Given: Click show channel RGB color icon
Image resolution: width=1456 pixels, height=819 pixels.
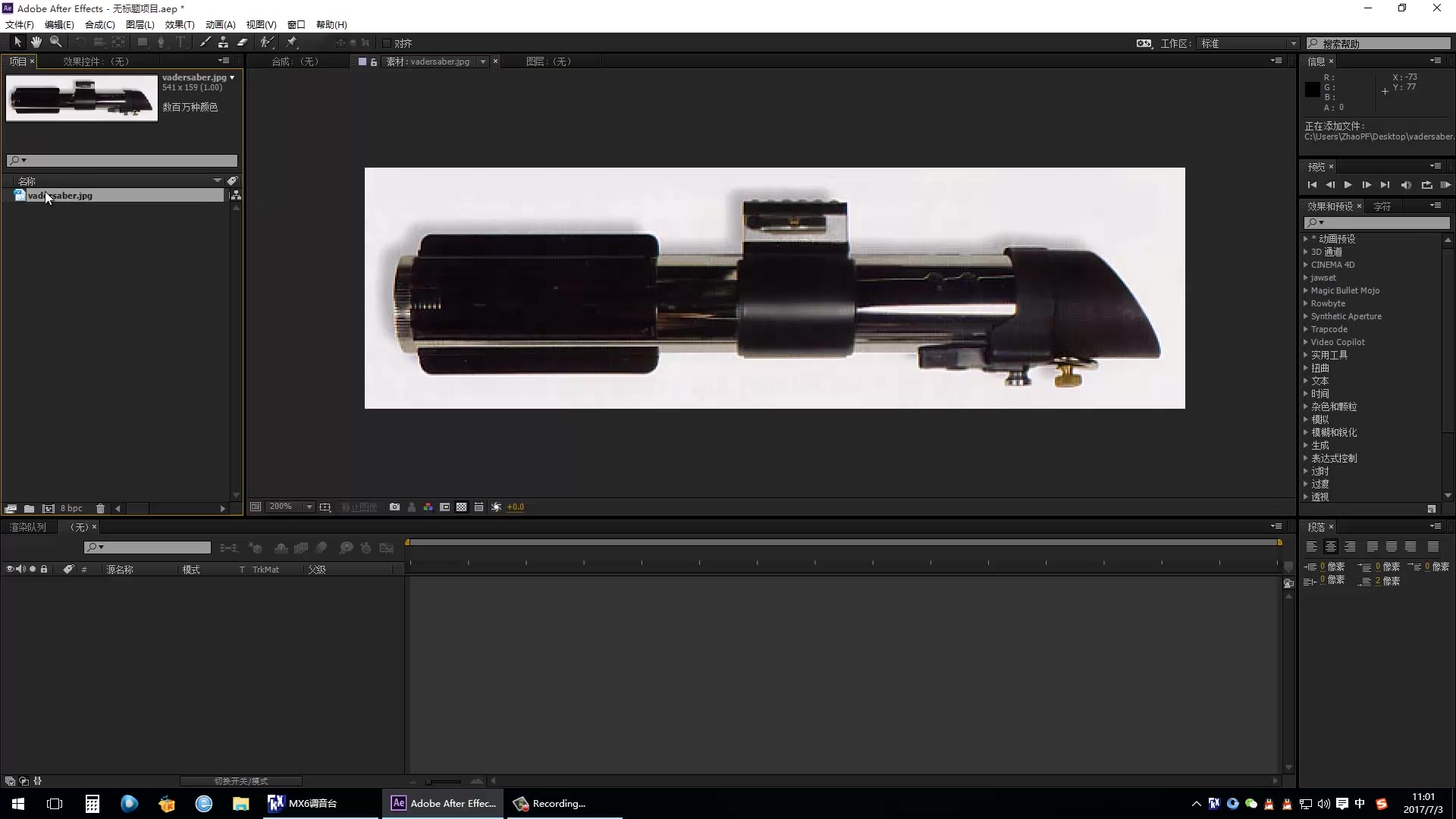Looking at the screenshot, I should [428, 507].
